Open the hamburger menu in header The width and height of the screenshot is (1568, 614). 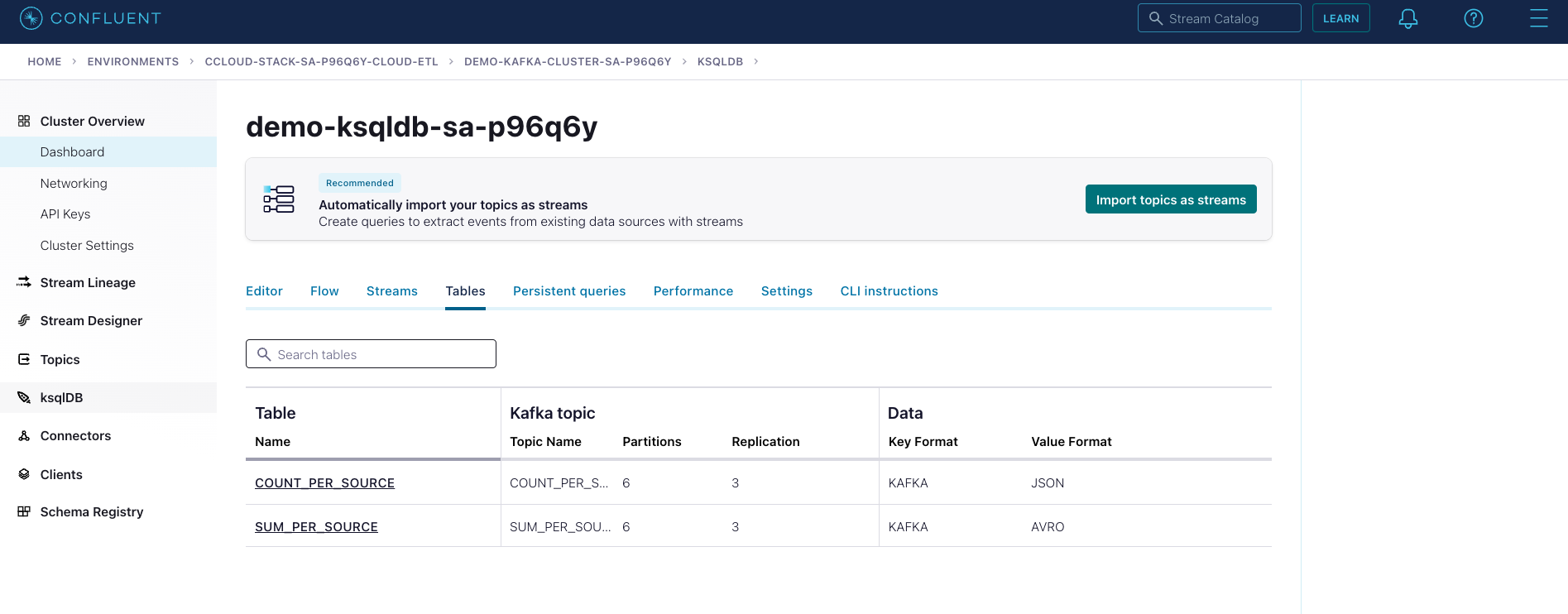click(1538, 18)
